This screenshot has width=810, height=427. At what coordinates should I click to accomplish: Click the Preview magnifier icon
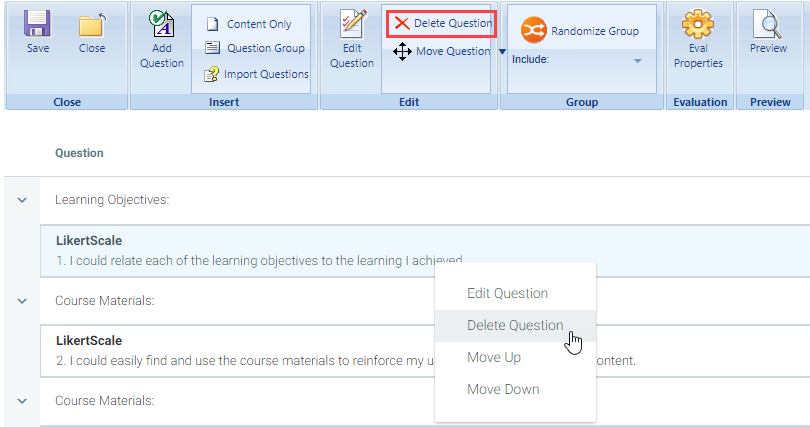click(x=768, y=25)
